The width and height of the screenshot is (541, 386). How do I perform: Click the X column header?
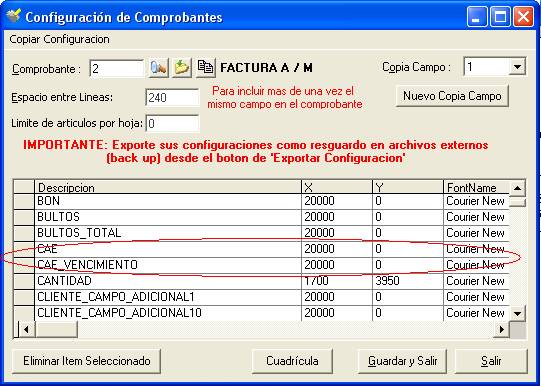[x=337, y=187]
